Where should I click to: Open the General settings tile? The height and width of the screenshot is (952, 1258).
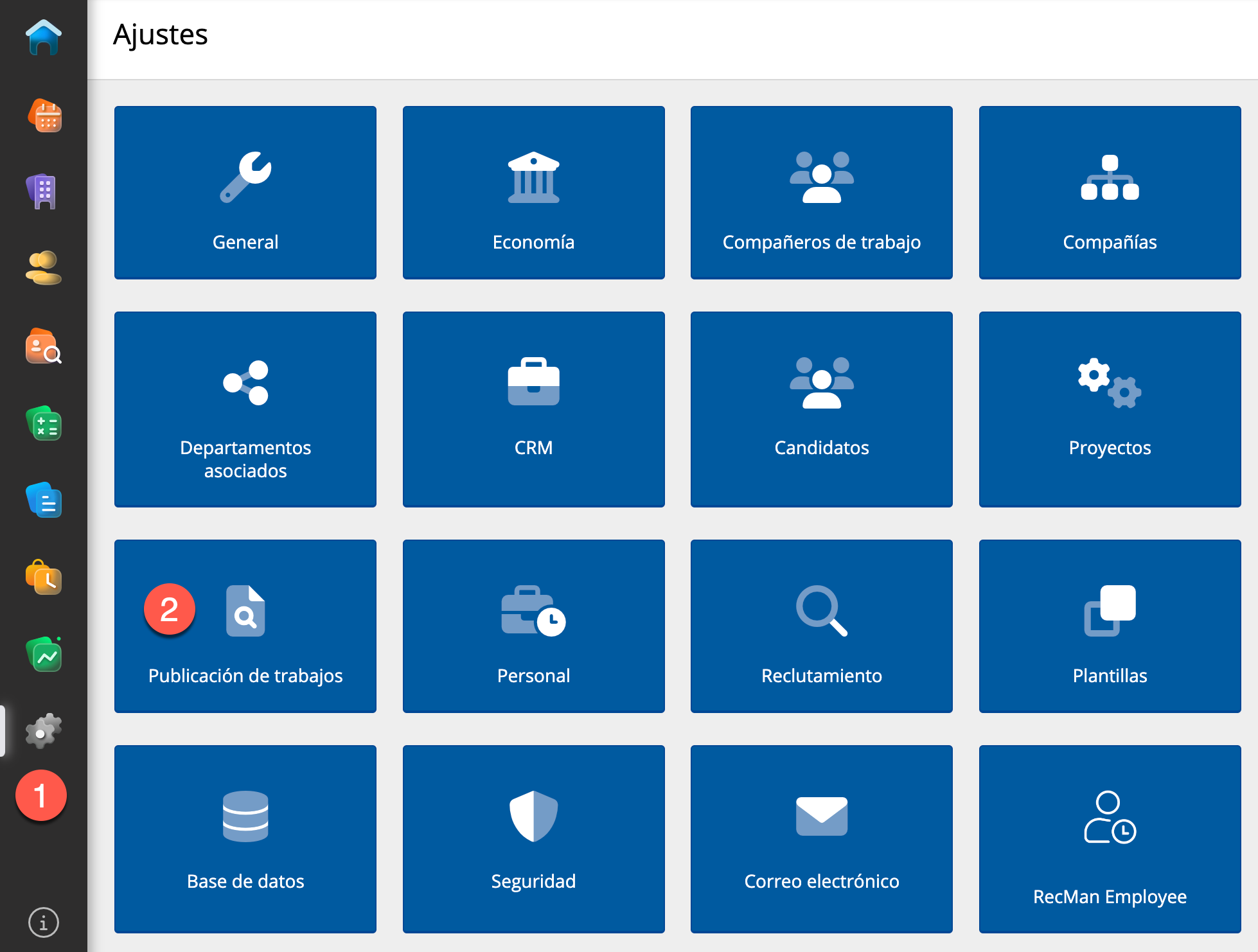(x=245, y=193)
